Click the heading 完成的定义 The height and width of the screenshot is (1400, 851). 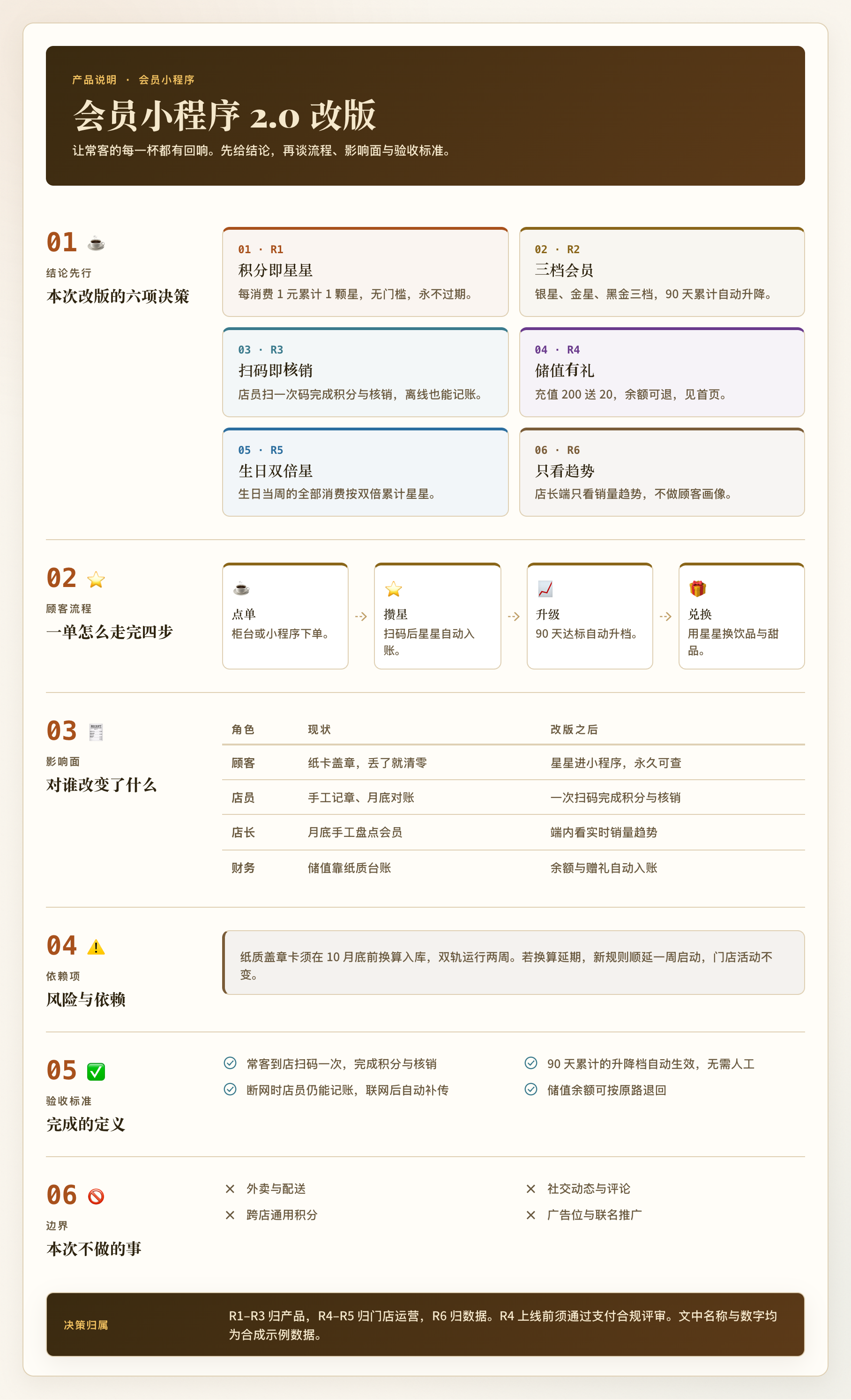click(86, 1124)
